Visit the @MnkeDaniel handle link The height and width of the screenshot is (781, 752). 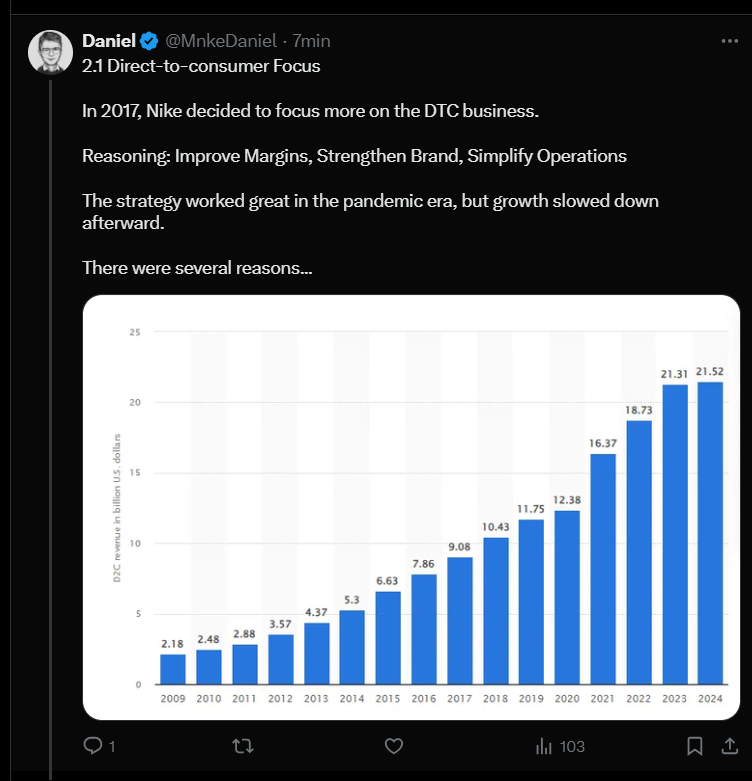pyautogui.click(x=219, y=41)
